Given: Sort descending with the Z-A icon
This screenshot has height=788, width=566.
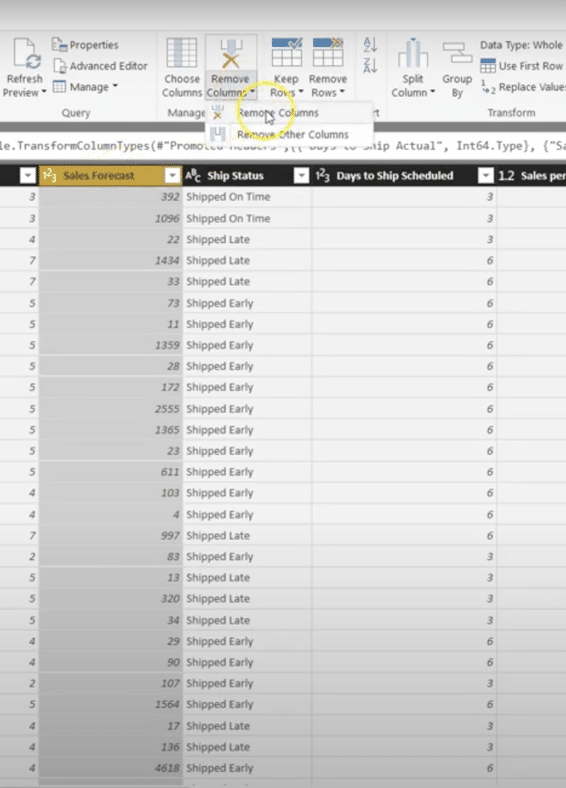Looking at the screenshot, I should tap(370, 65).
